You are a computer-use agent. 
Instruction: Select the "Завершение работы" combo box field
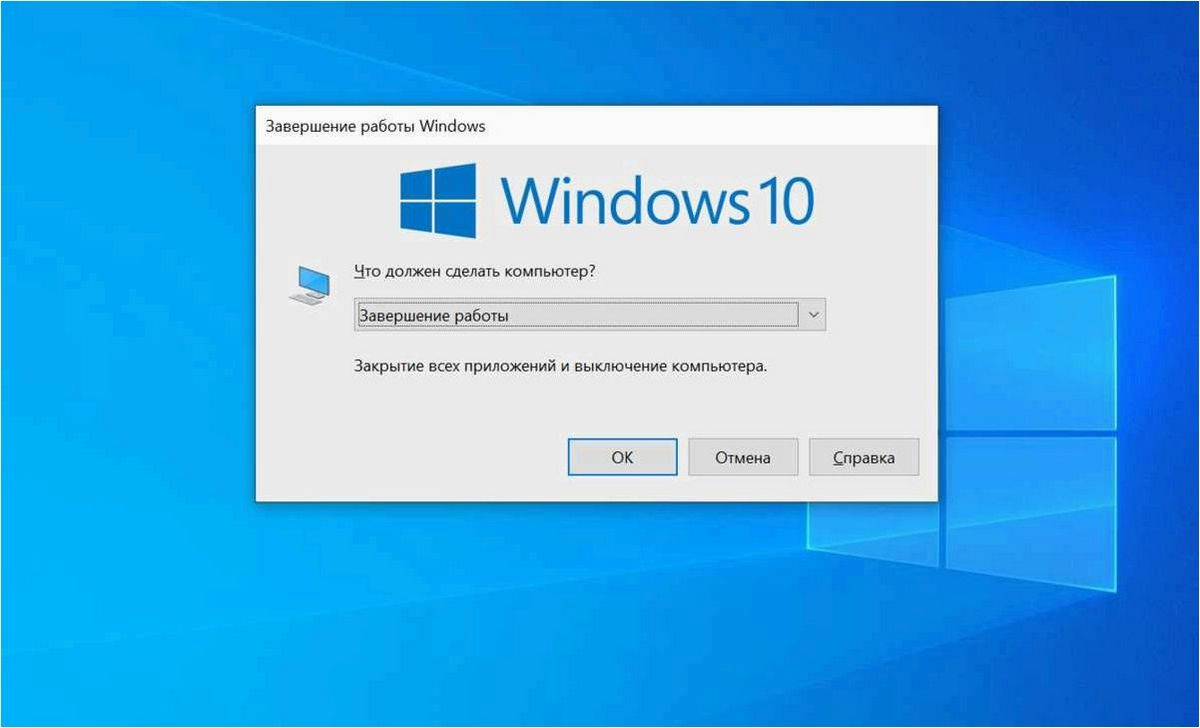pyautogui.click(x=590, y=316)
